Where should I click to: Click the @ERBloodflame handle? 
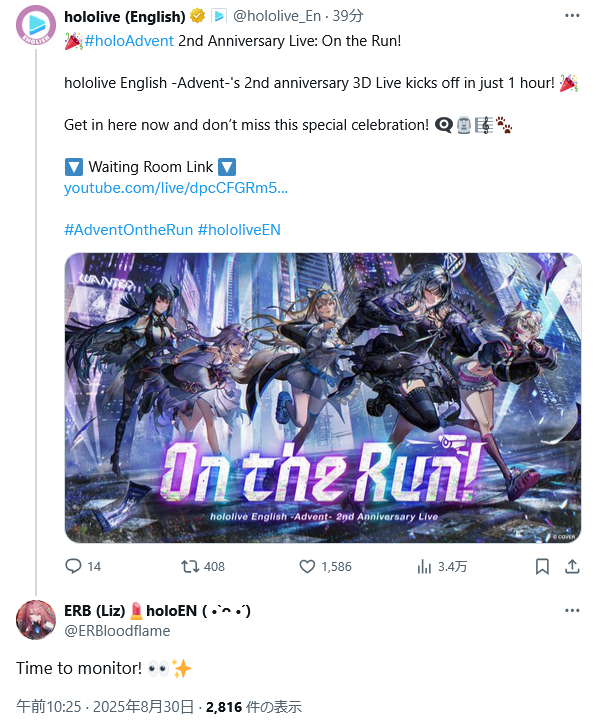point(117,631)
